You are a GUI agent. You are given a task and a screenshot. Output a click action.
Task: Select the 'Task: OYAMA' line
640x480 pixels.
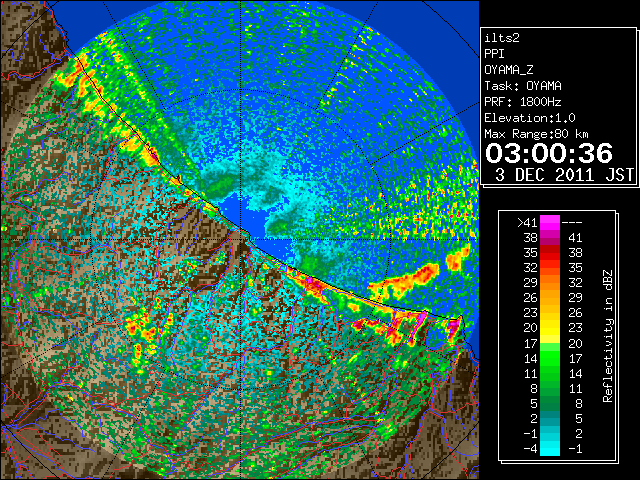523,86
